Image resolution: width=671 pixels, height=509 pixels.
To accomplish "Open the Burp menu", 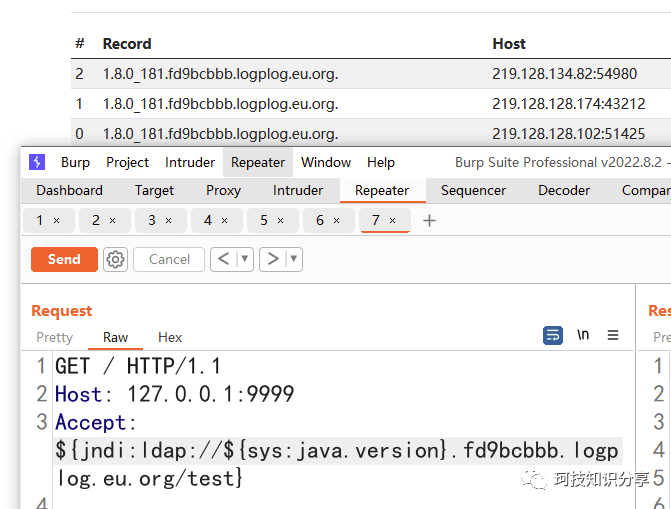I will 75,163.
